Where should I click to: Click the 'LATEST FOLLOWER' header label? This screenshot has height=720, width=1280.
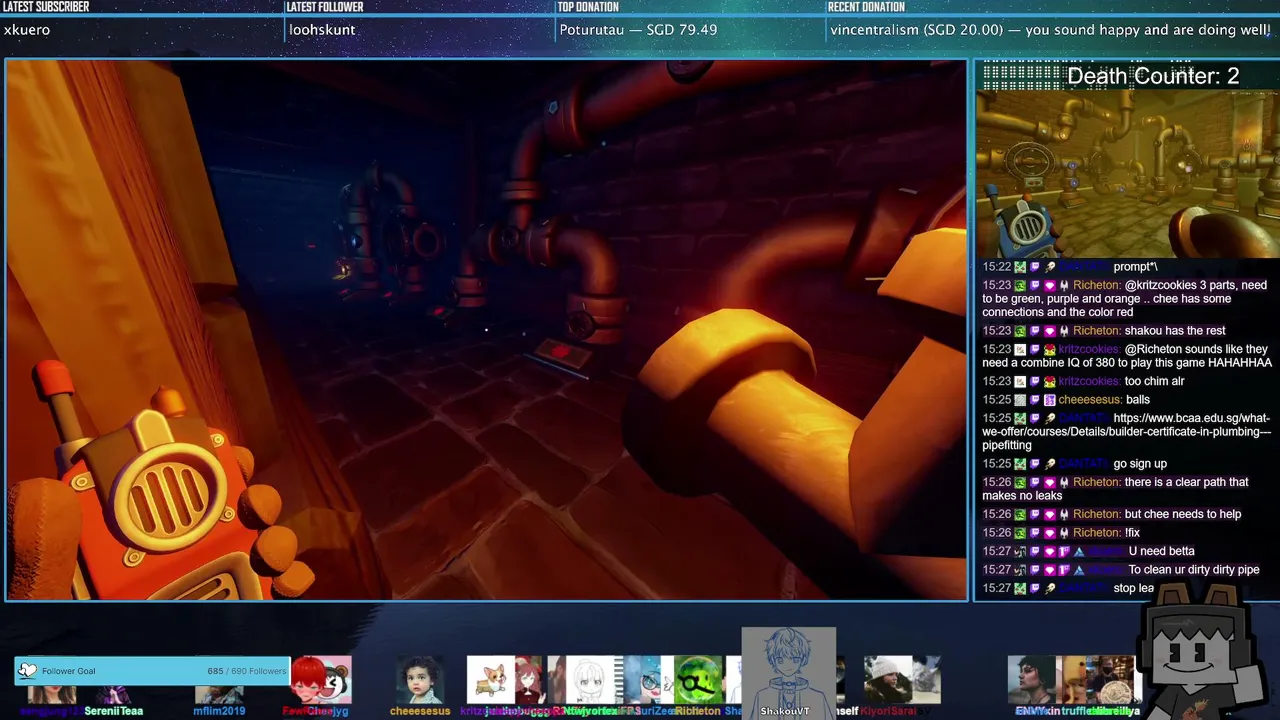pyautogui.click(x=324, y=7)
